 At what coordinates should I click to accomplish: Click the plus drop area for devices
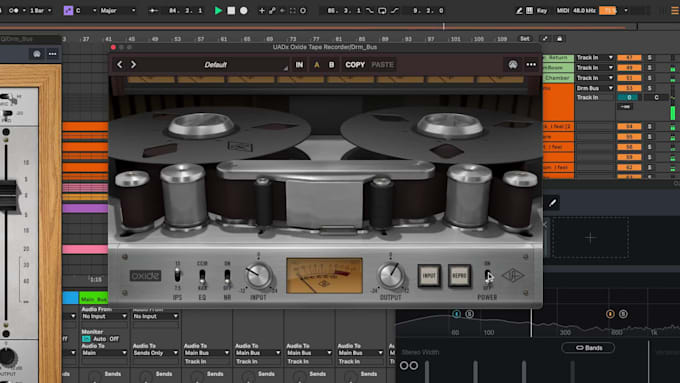[x=590, y=238]
